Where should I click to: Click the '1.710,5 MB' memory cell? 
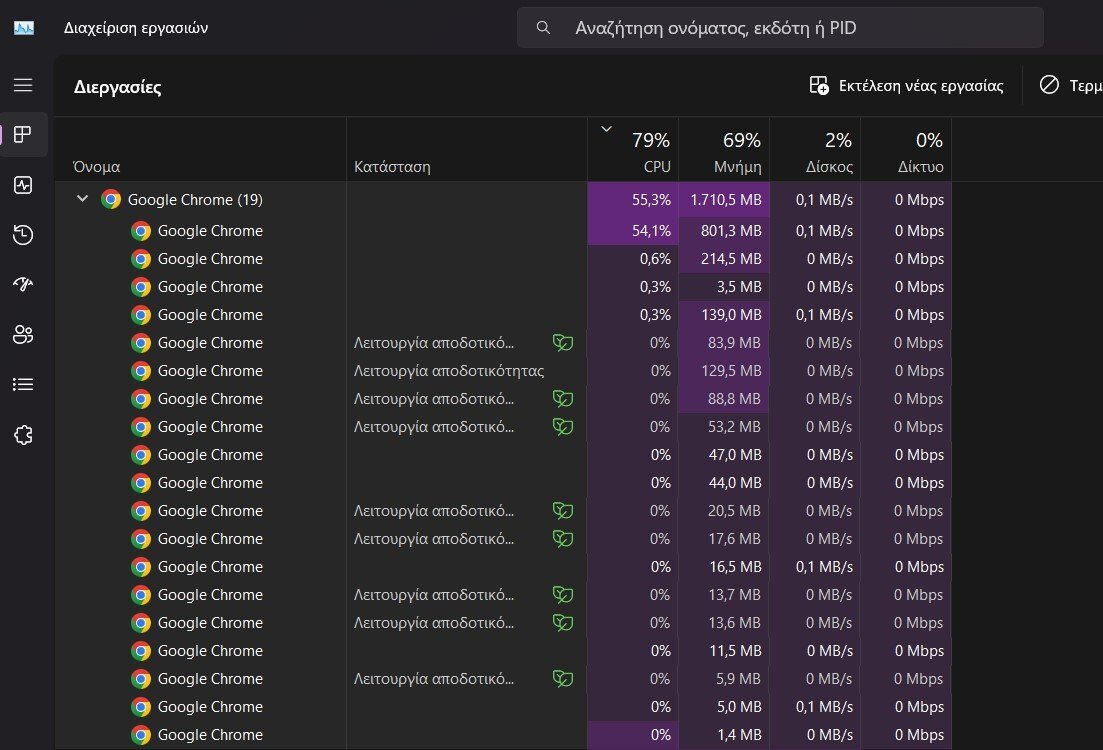(x=724, y=200)
